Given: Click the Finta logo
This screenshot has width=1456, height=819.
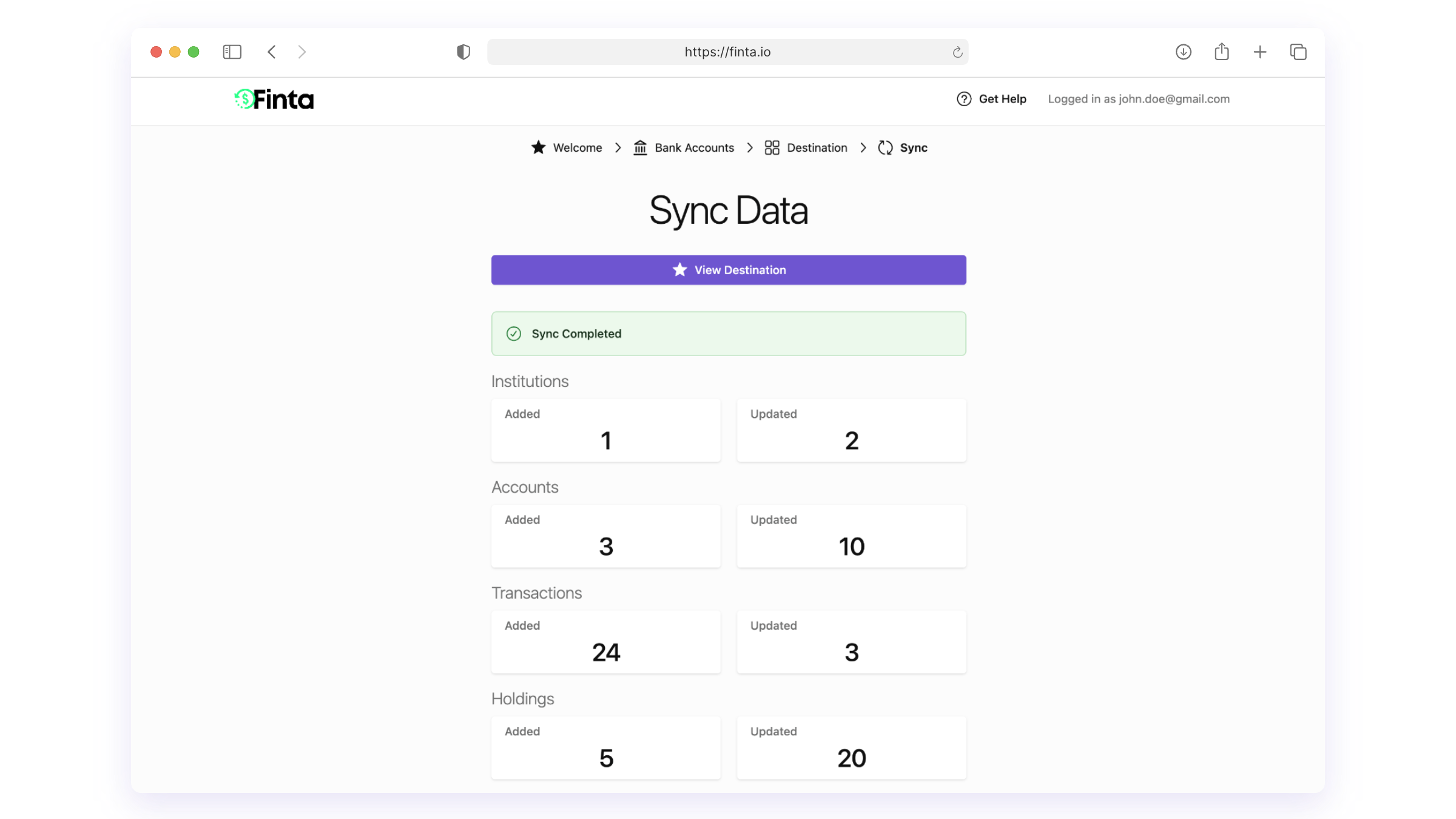Looking at the screenshot, I should tap(274, 99).
